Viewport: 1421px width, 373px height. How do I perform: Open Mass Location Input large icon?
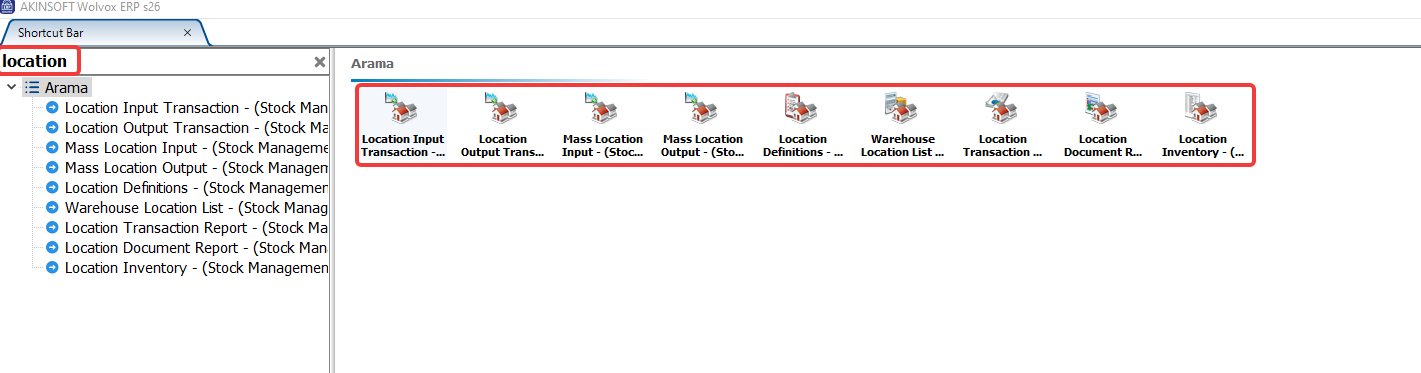point(602,125)
